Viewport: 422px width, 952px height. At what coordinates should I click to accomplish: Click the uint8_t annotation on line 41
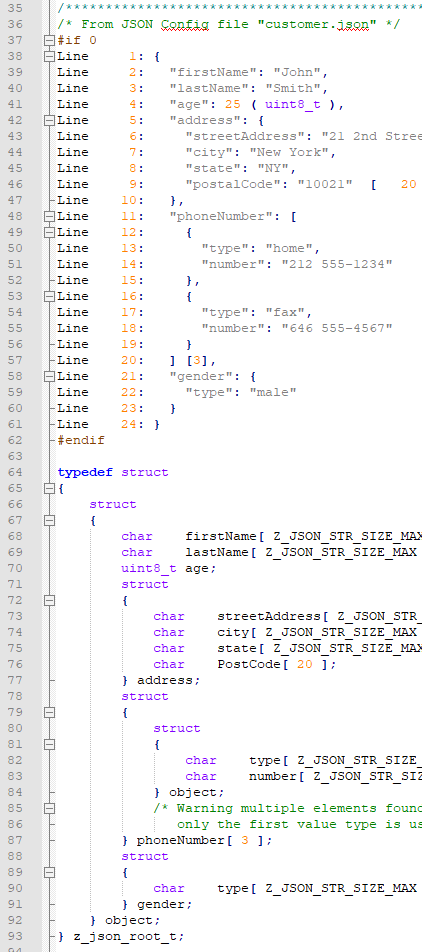tap(293, 104)
